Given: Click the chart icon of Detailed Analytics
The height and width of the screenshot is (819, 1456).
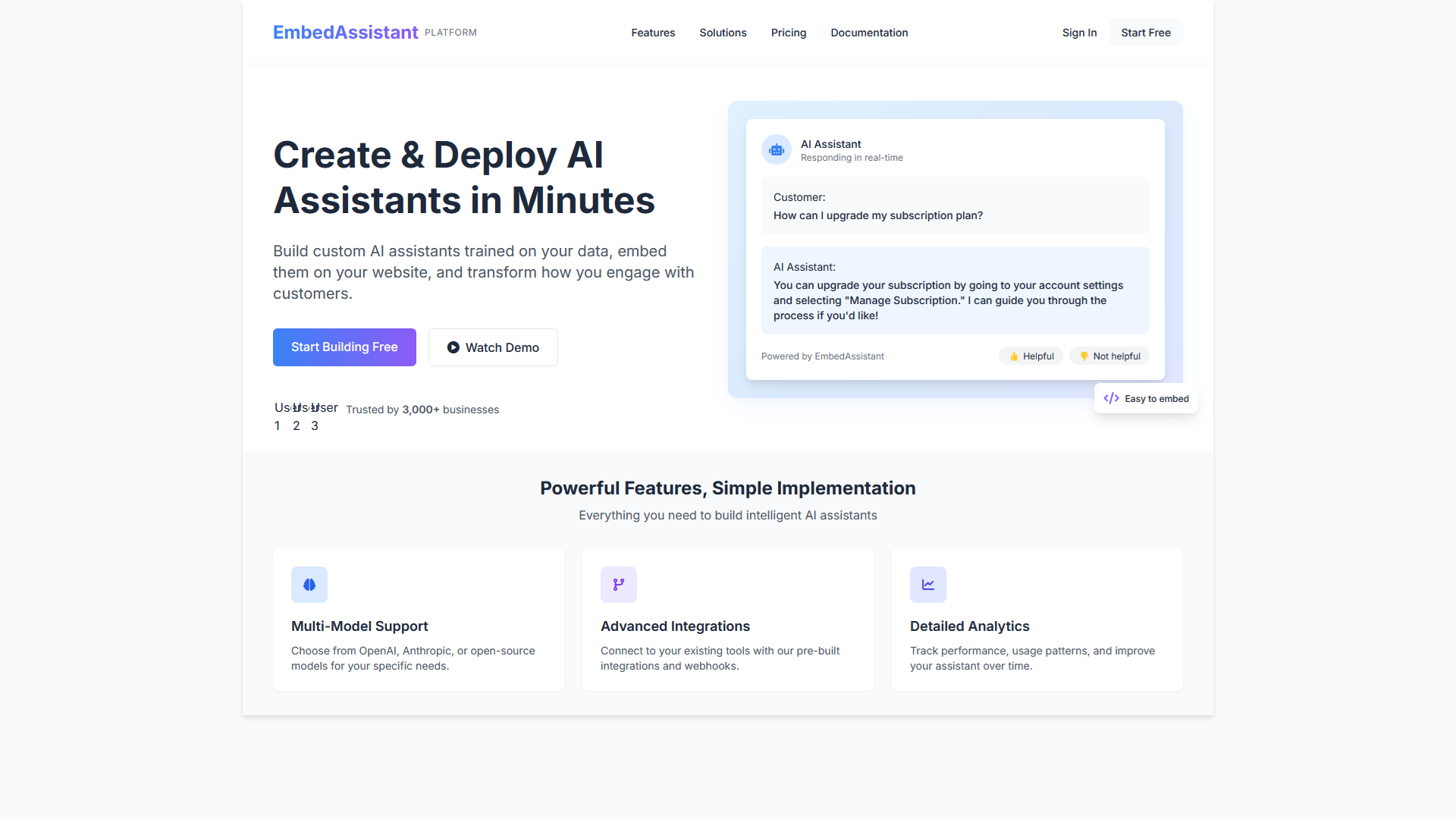Looking at the screenshot, I should pos(928,585).
